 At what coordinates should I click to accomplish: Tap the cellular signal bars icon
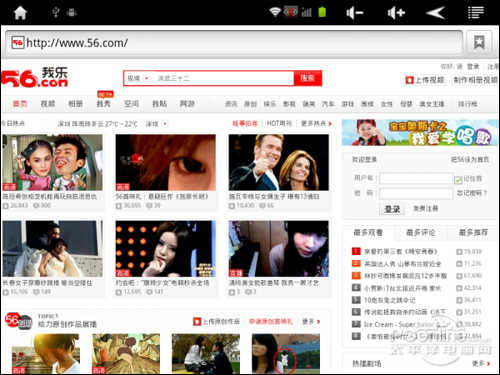(307, 13)
